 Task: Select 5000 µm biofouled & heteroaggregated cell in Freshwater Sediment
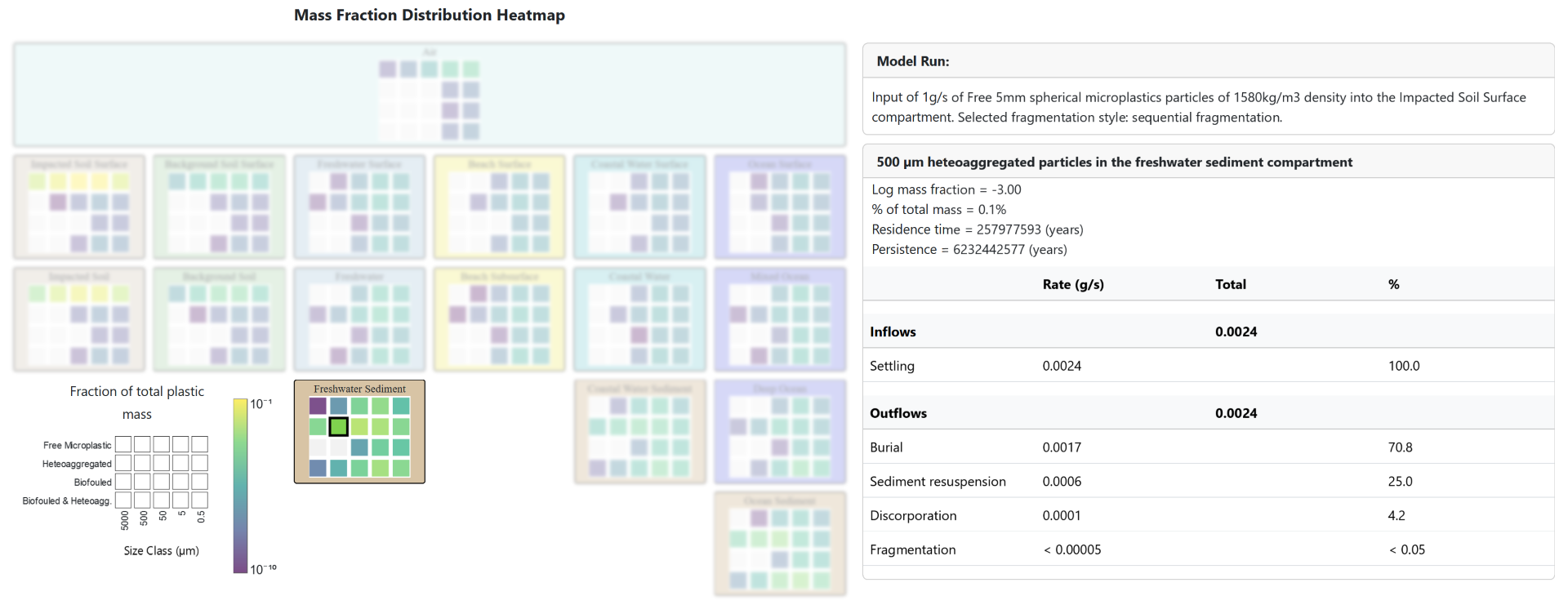click(x=318, y=468)
